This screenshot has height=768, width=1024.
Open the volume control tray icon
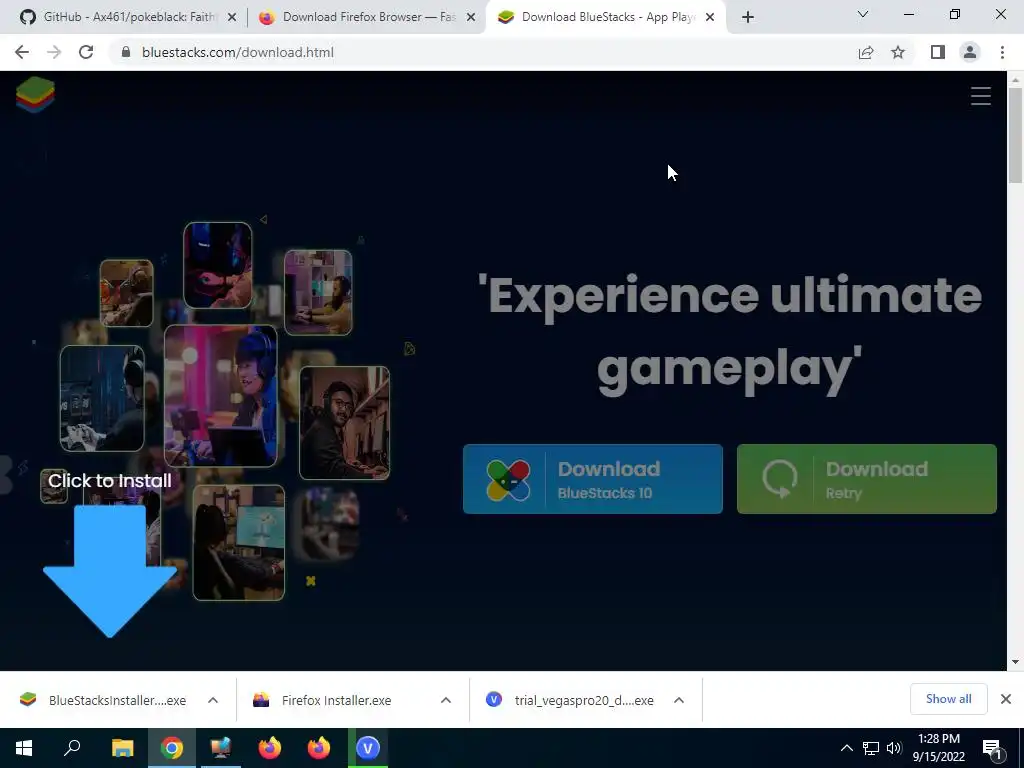pos(894,748)
